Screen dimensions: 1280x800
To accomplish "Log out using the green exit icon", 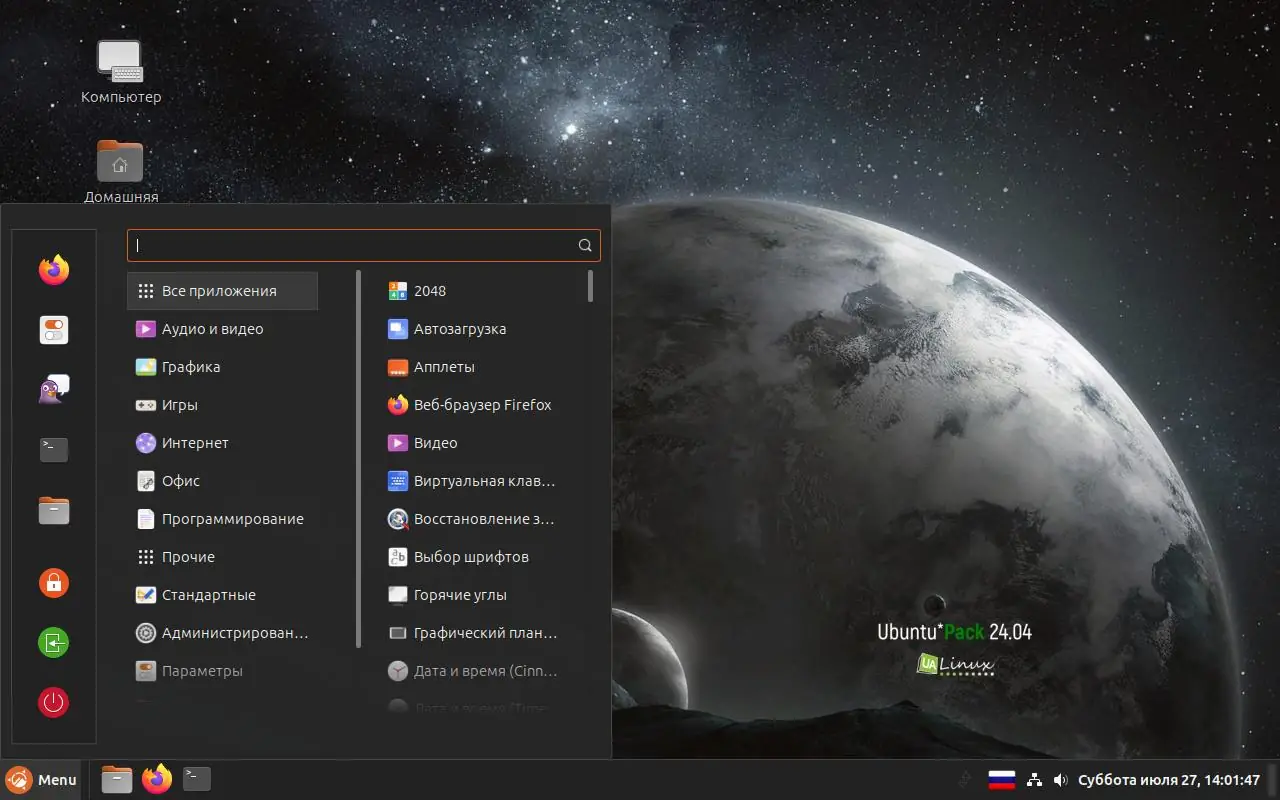I will coord(54,642).
